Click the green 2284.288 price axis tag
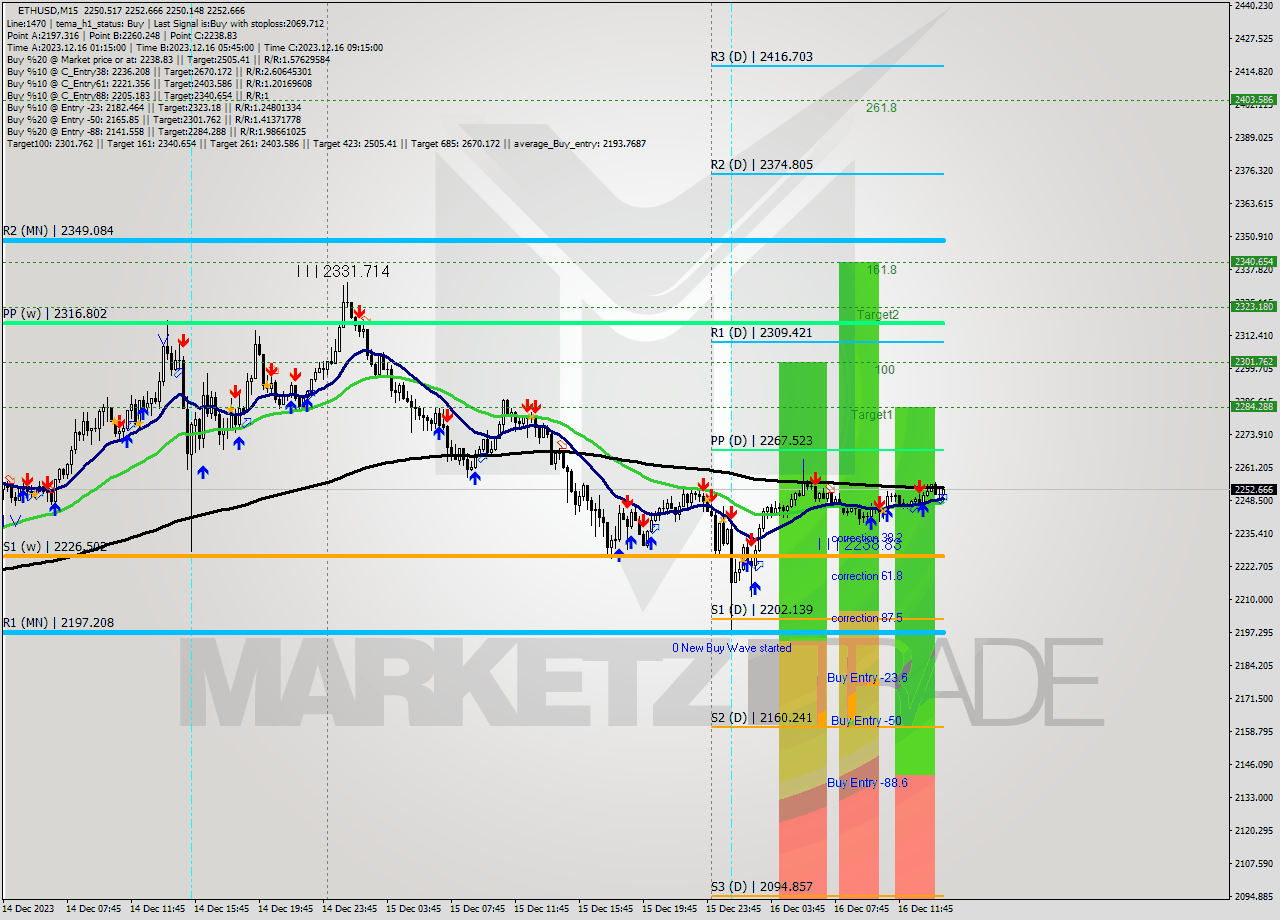The width and height of the screenshot is (1280, 920). click(1253, 406)
